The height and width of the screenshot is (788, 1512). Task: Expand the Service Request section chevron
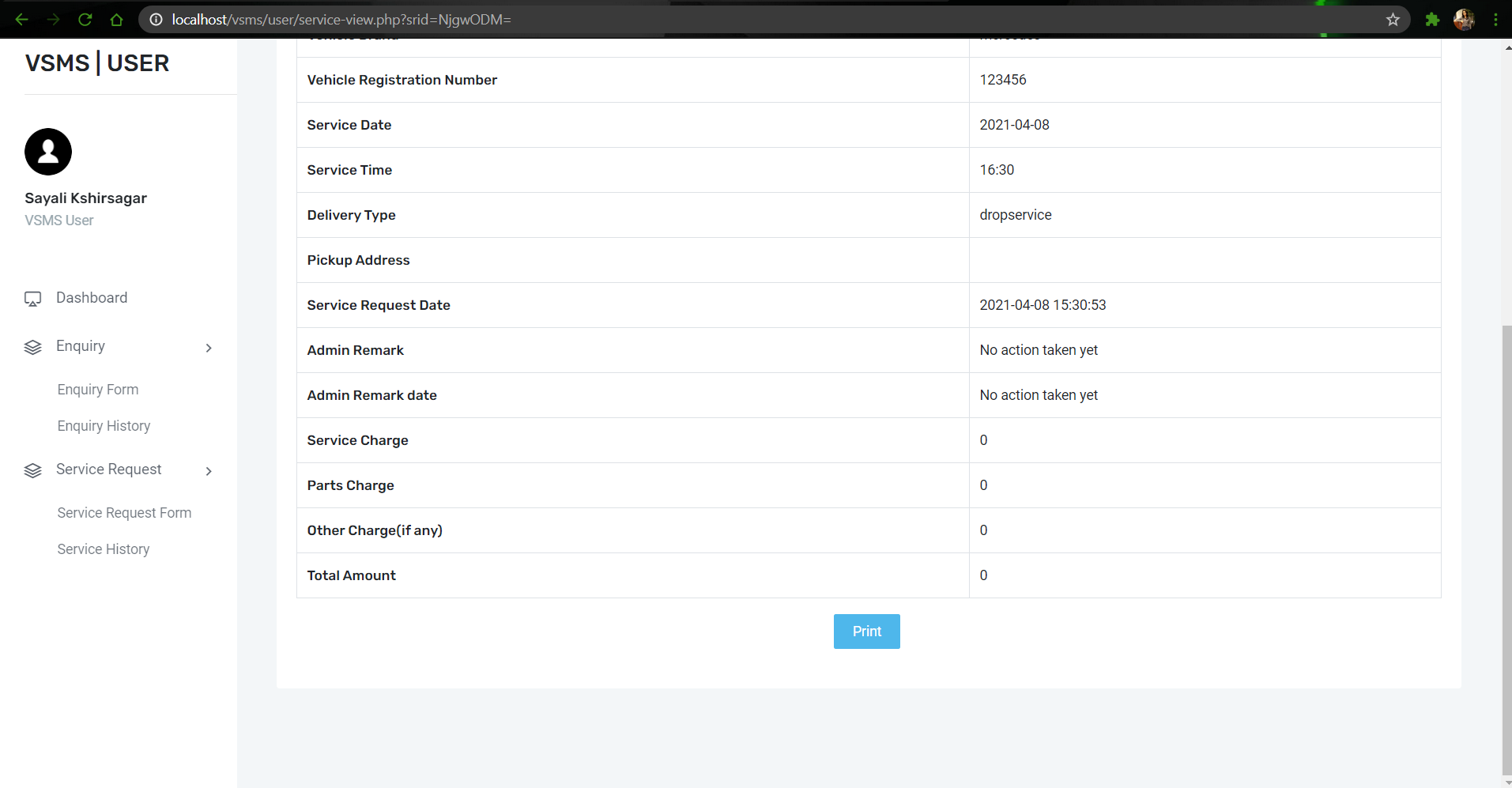[208, 471]
